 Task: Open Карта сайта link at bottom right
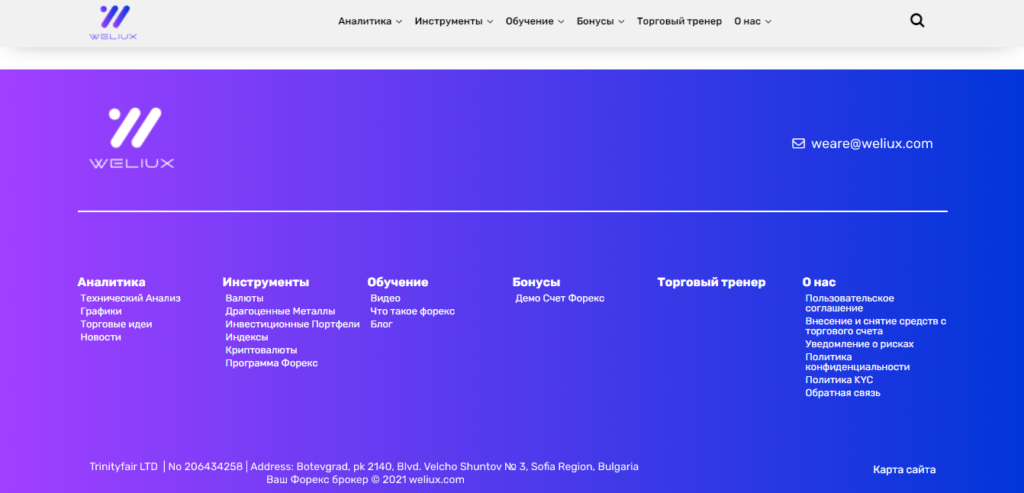(x=904, y=470)
